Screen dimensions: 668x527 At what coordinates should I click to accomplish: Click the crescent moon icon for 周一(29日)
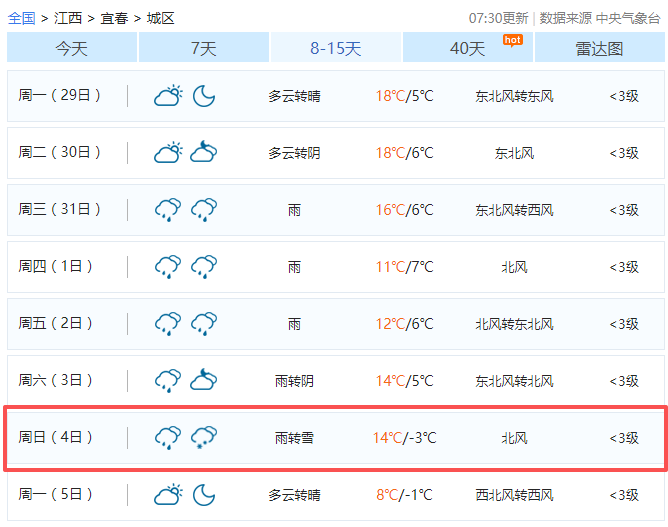click(x=204, y=96)
